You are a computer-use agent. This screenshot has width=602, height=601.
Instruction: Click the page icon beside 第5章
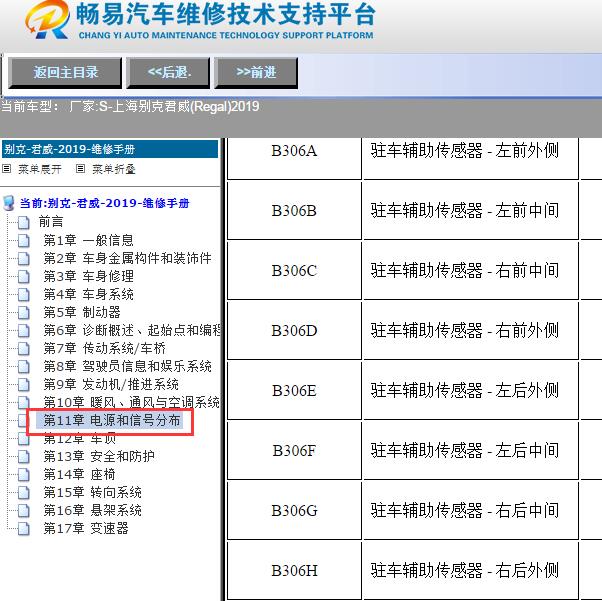tap(24, 313)
